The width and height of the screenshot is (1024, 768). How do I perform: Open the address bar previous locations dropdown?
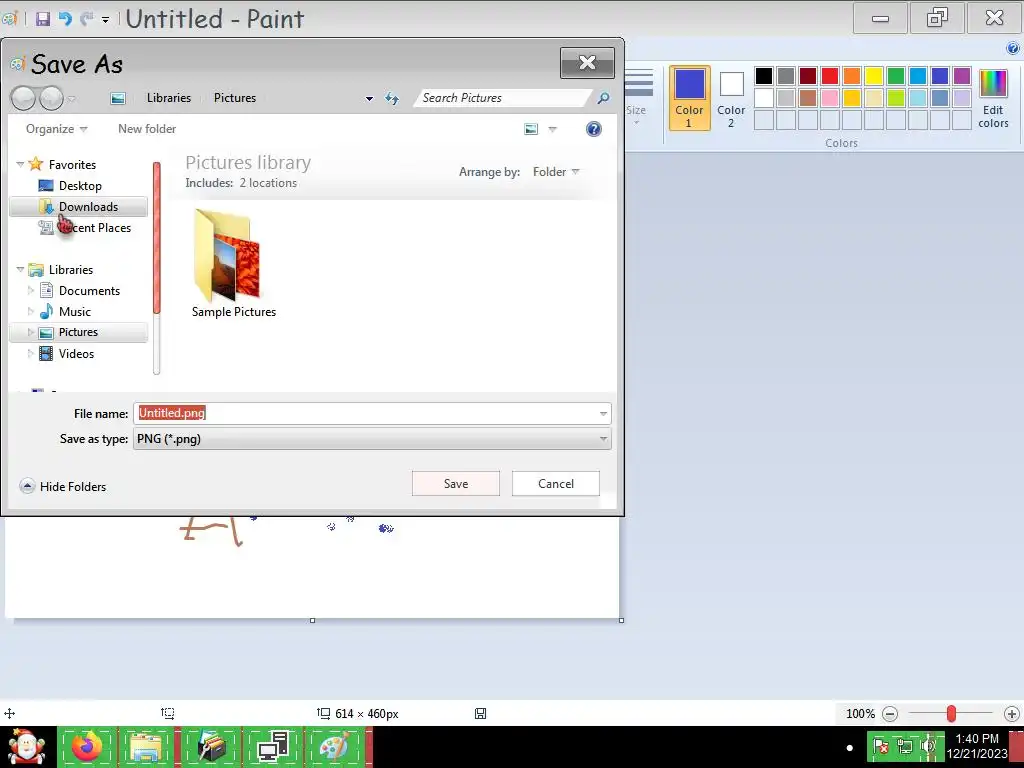[x=369, y=99]
